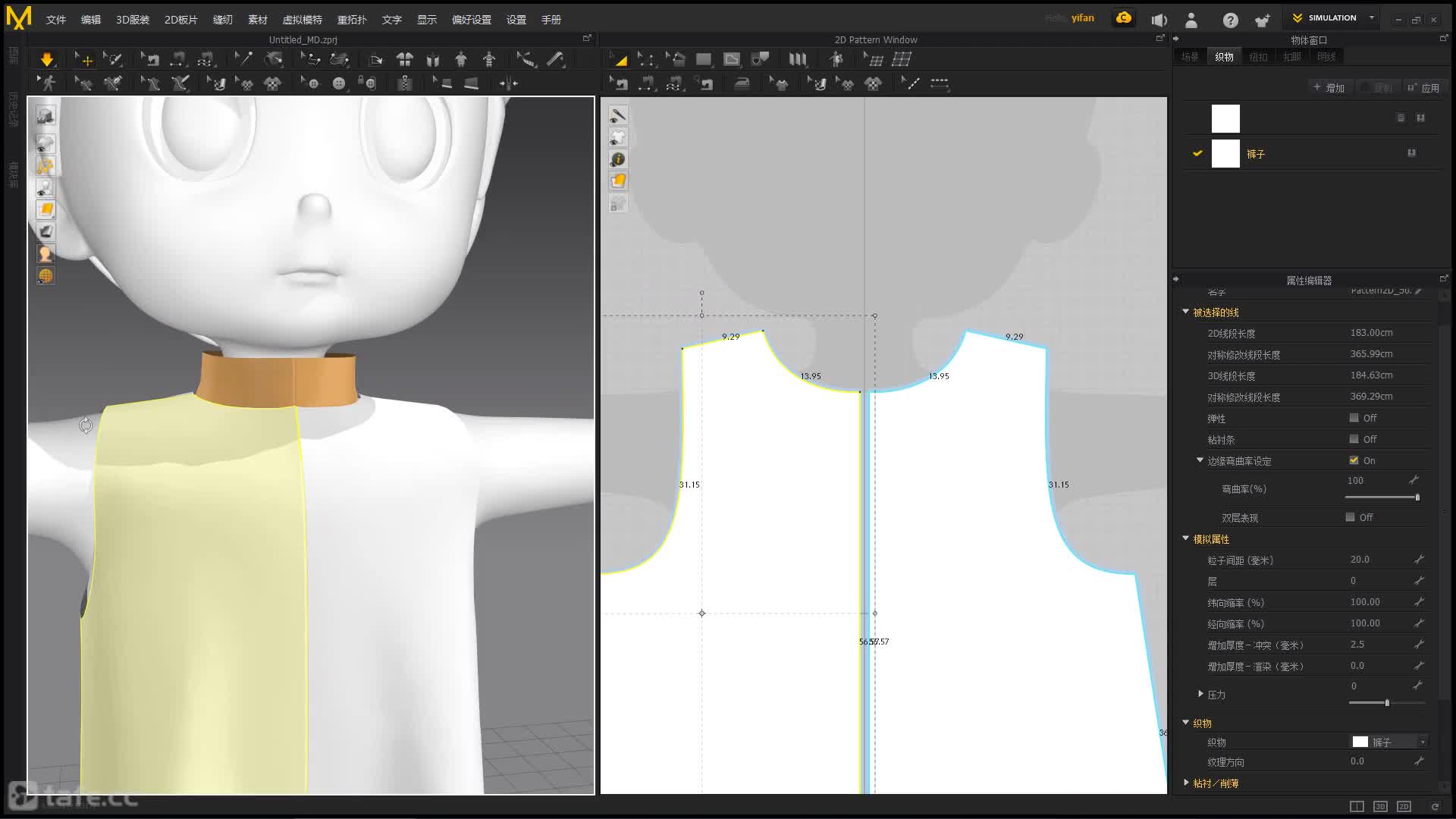Click the zipper tool icon

405,83
